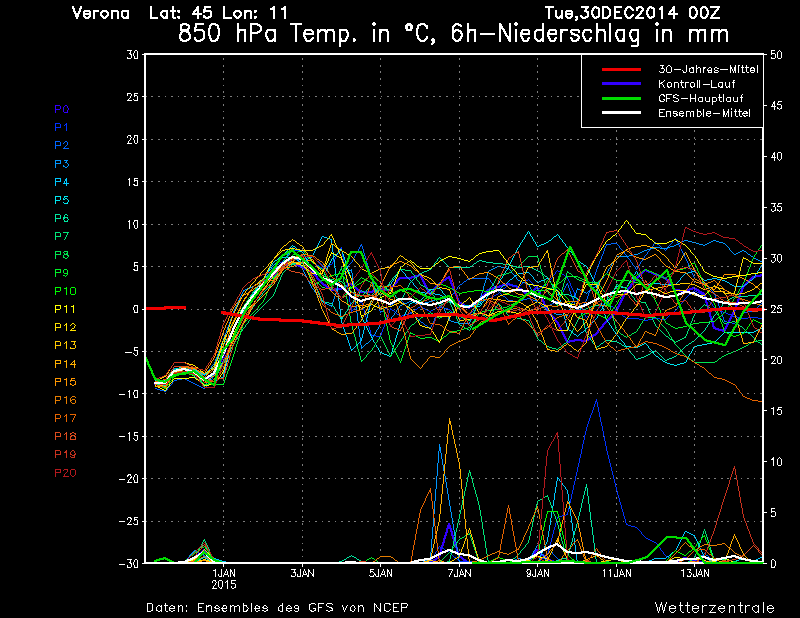This screenshot has width=800, height=618.
Task: Click the "P7" ensemble member label
Action: (x=62, y=236)
